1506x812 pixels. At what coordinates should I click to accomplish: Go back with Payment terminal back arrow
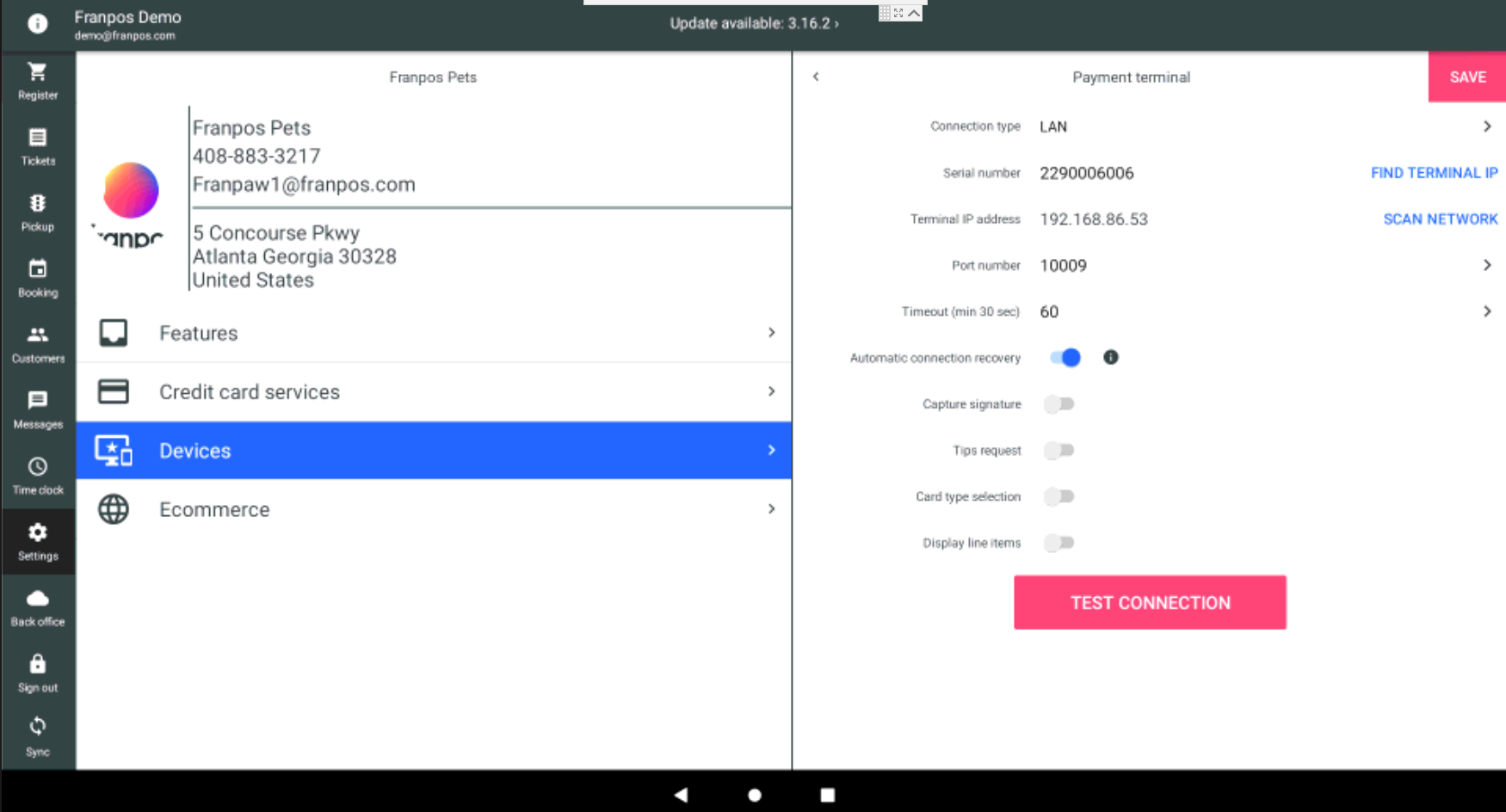tap(816, 77)
